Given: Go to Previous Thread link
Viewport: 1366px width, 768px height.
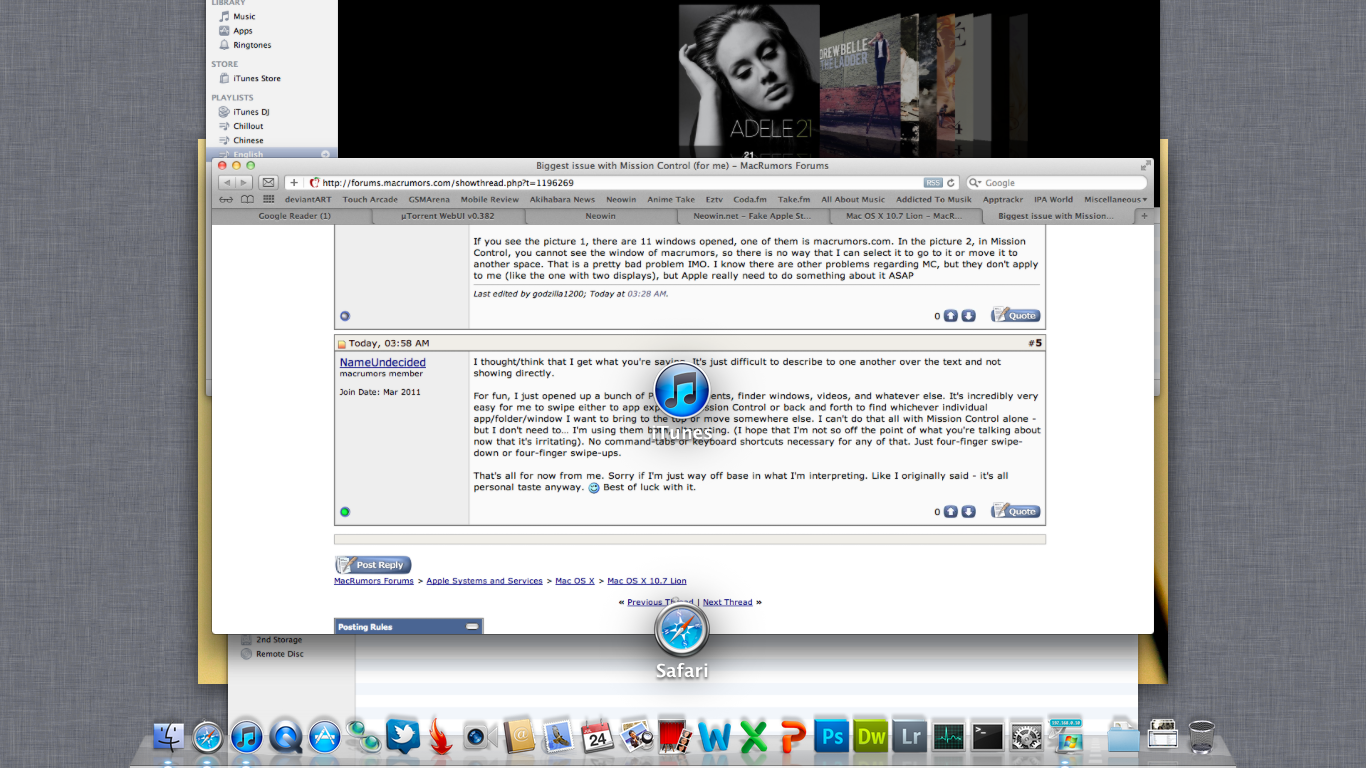Looking at the screenshot, I should [660, 602].
